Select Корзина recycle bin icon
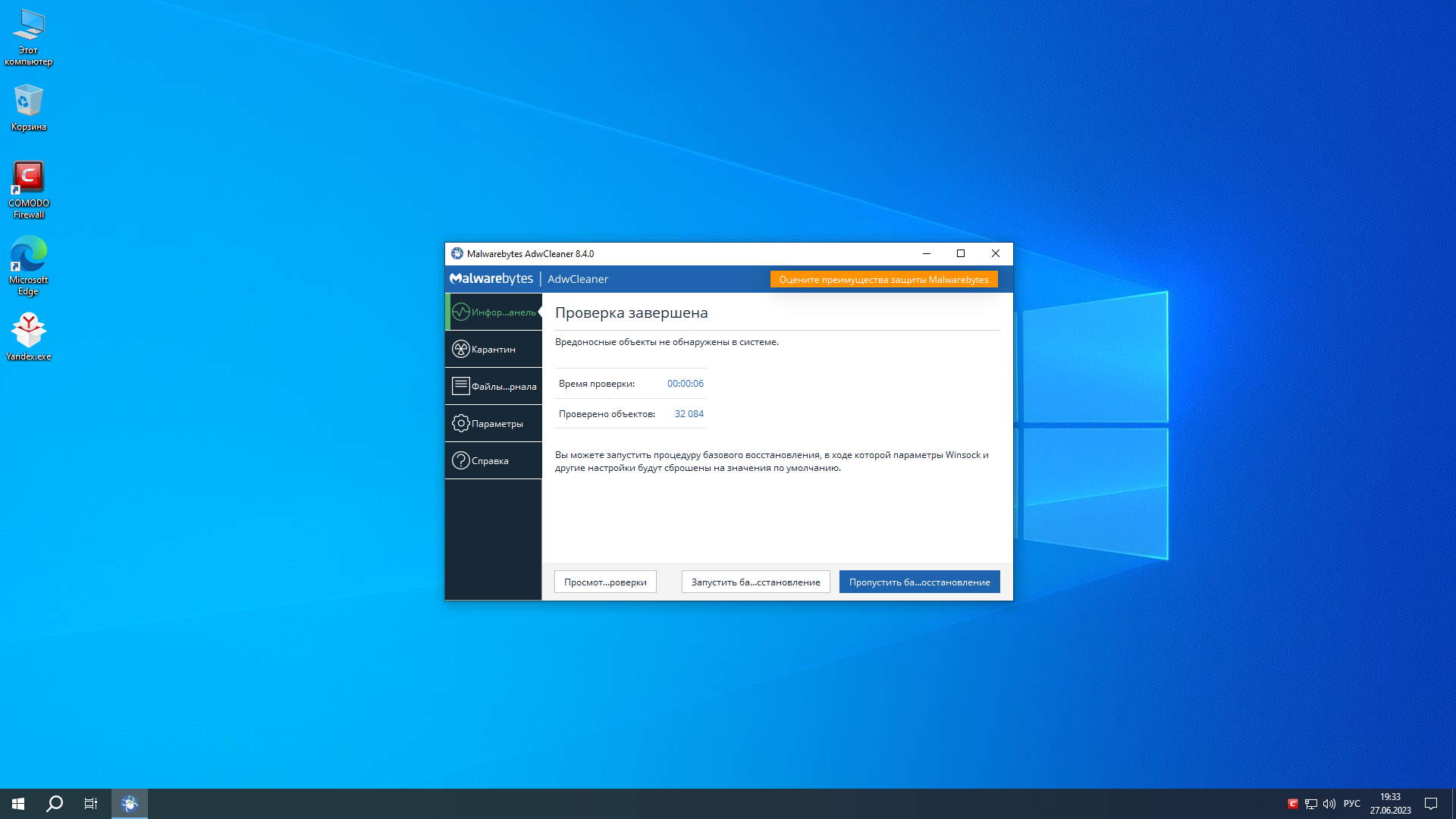 [29, 108]
